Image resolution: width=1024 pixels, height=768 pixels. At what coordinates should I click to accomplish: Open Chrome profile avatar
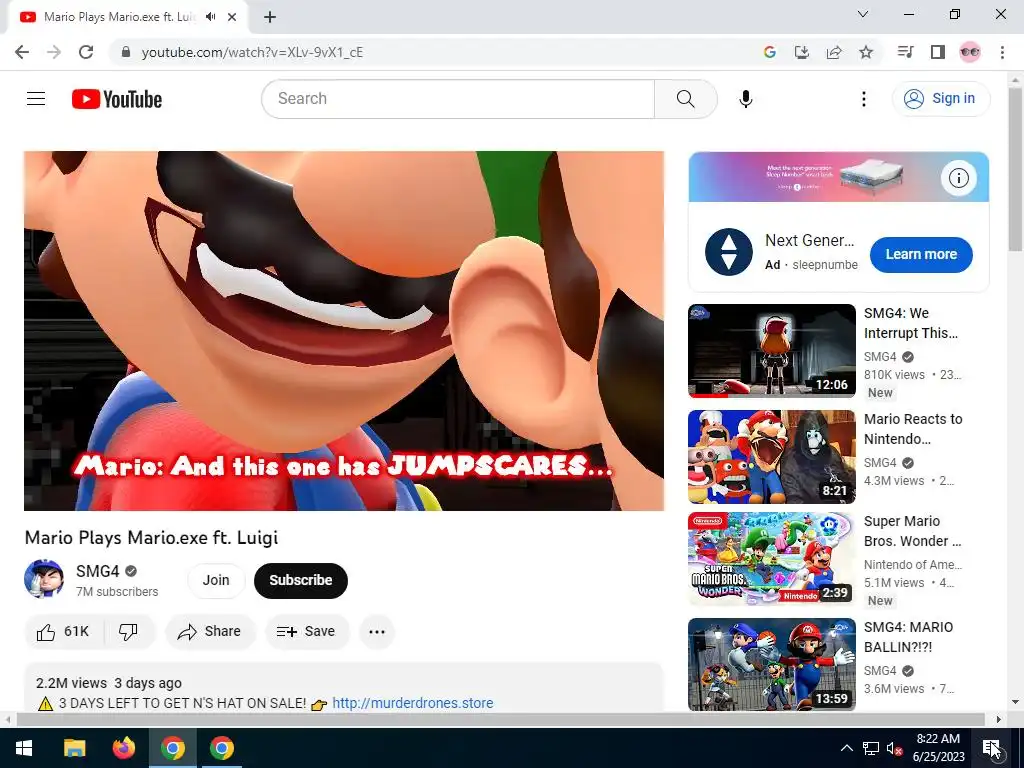pyautogui.click(x=970, y=52)
